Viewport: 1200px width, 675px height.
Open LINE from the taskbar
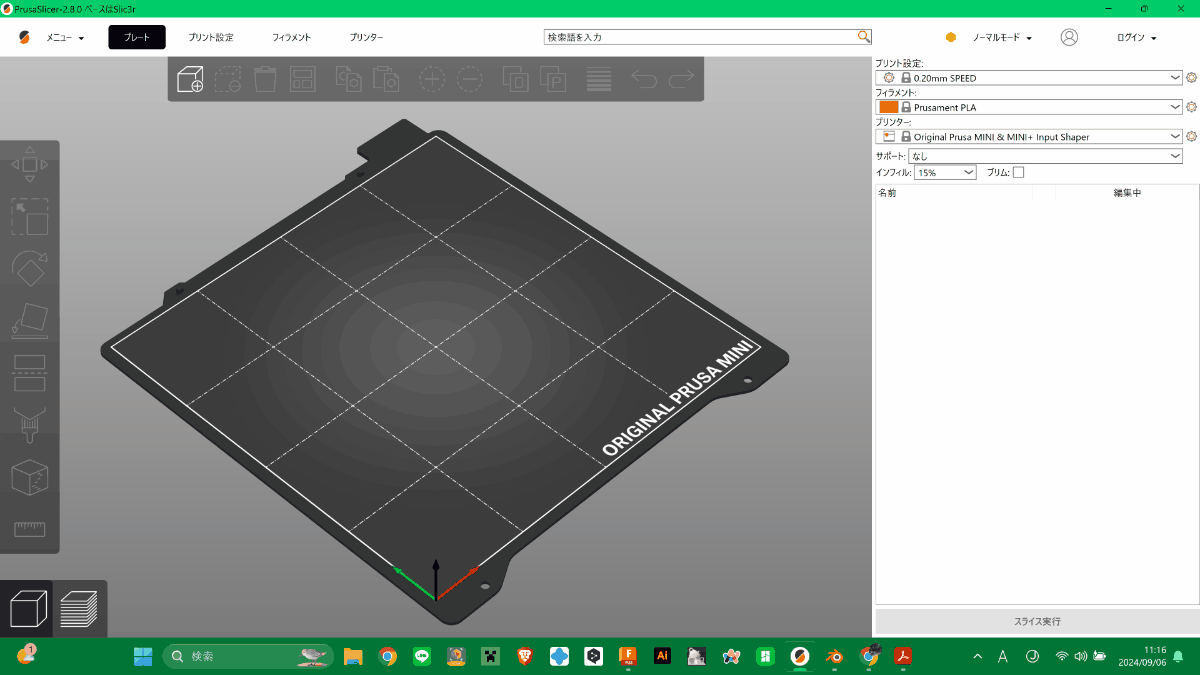(x=422, y=656)
